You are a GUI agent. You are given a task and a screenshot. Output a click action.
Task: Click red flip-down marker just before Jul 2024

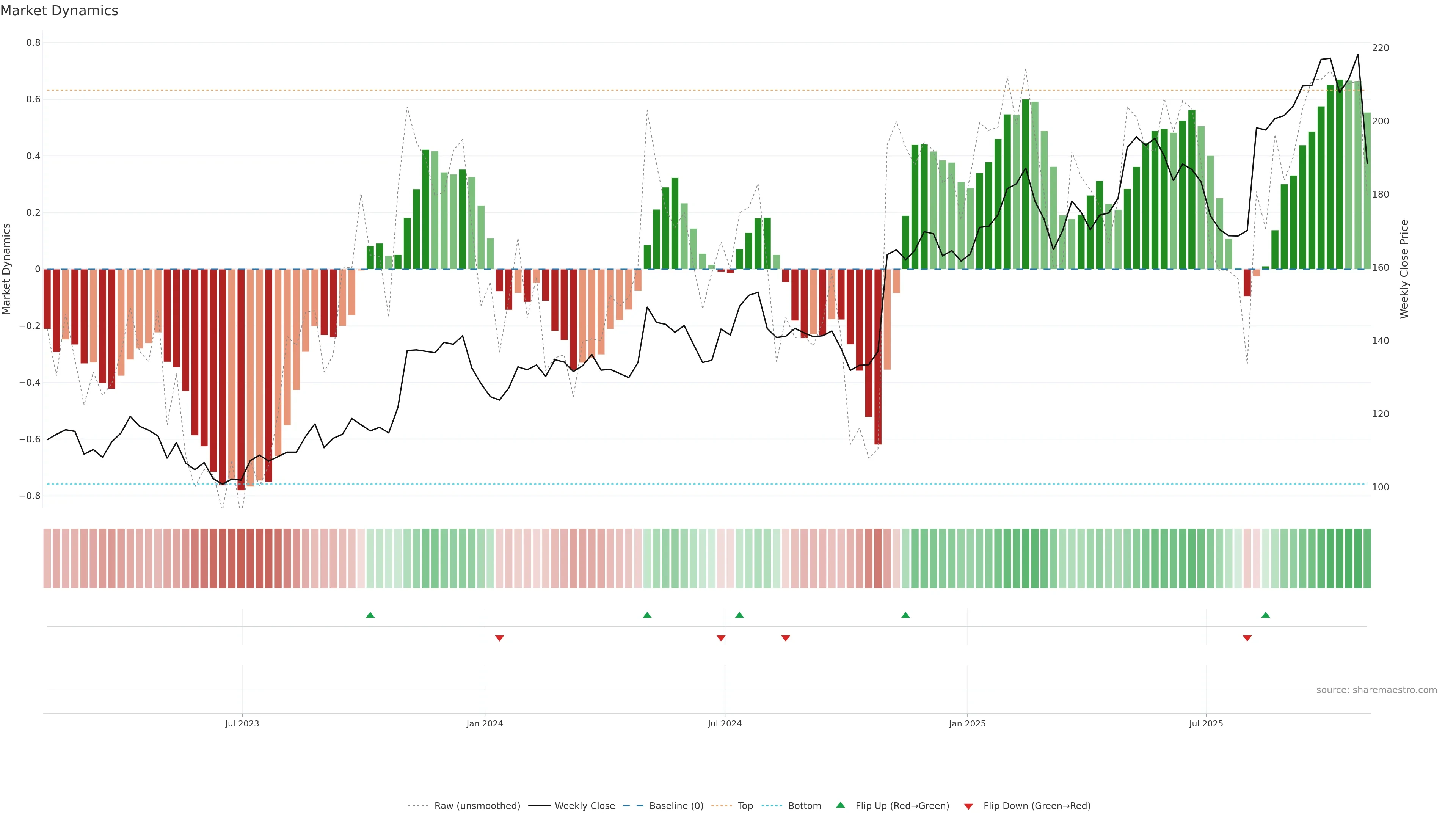click(x=721, y=638)
